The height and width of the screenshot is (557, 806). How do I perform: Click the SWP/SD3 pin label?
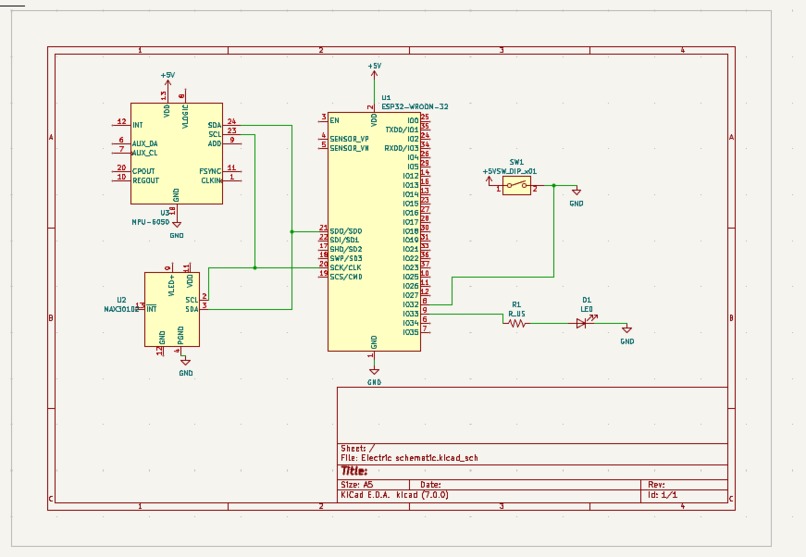(x=345, y=258)
